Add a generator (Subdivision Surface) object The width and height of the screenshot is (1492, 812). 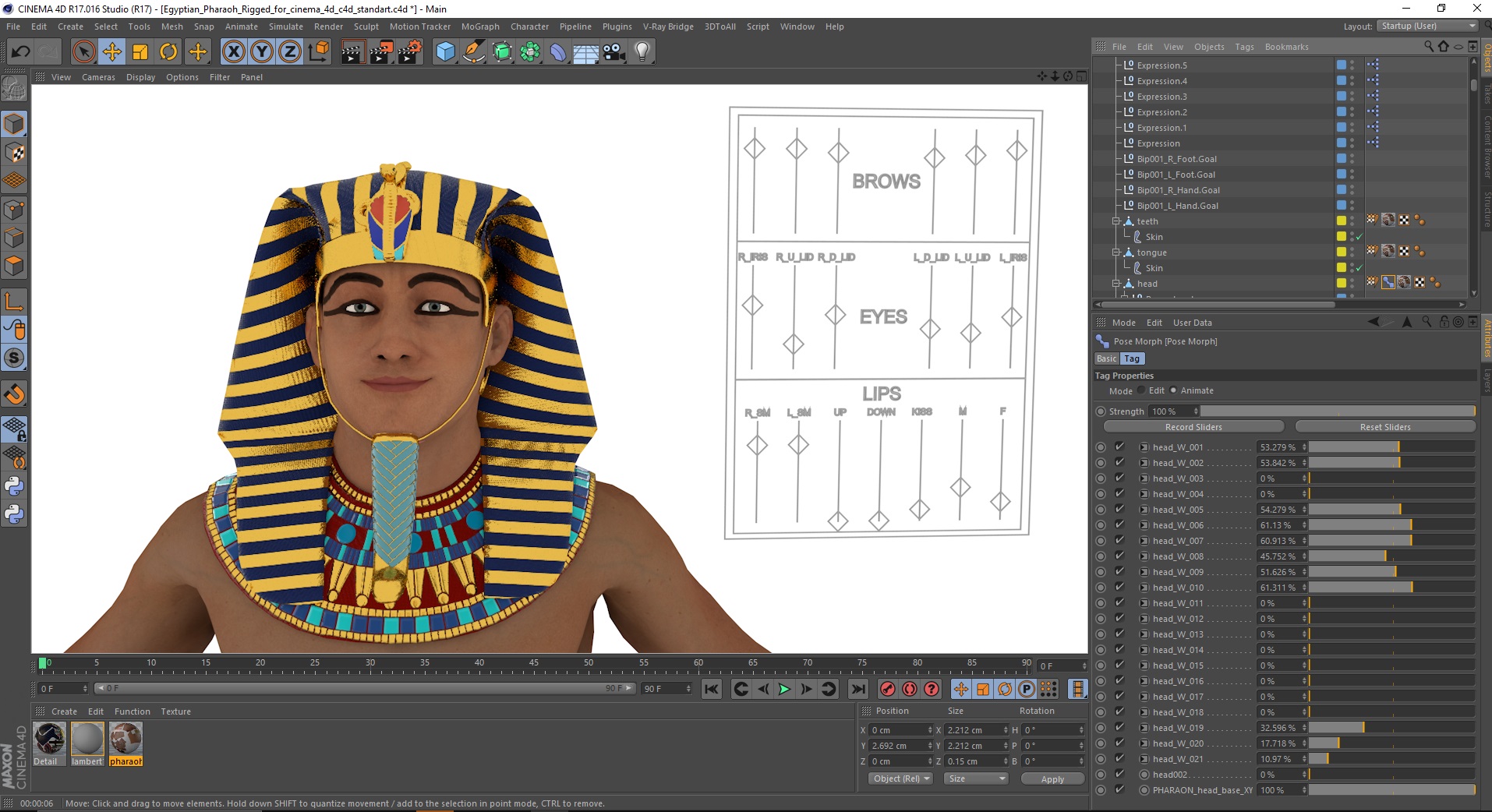502,52
